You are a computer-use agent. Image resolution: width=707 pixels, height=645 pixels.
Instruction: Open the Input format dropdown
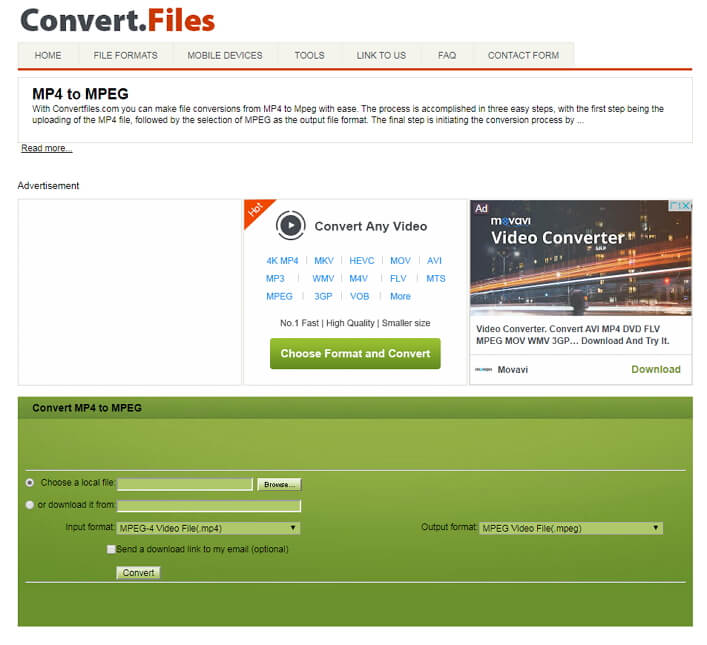click(208, 528)
